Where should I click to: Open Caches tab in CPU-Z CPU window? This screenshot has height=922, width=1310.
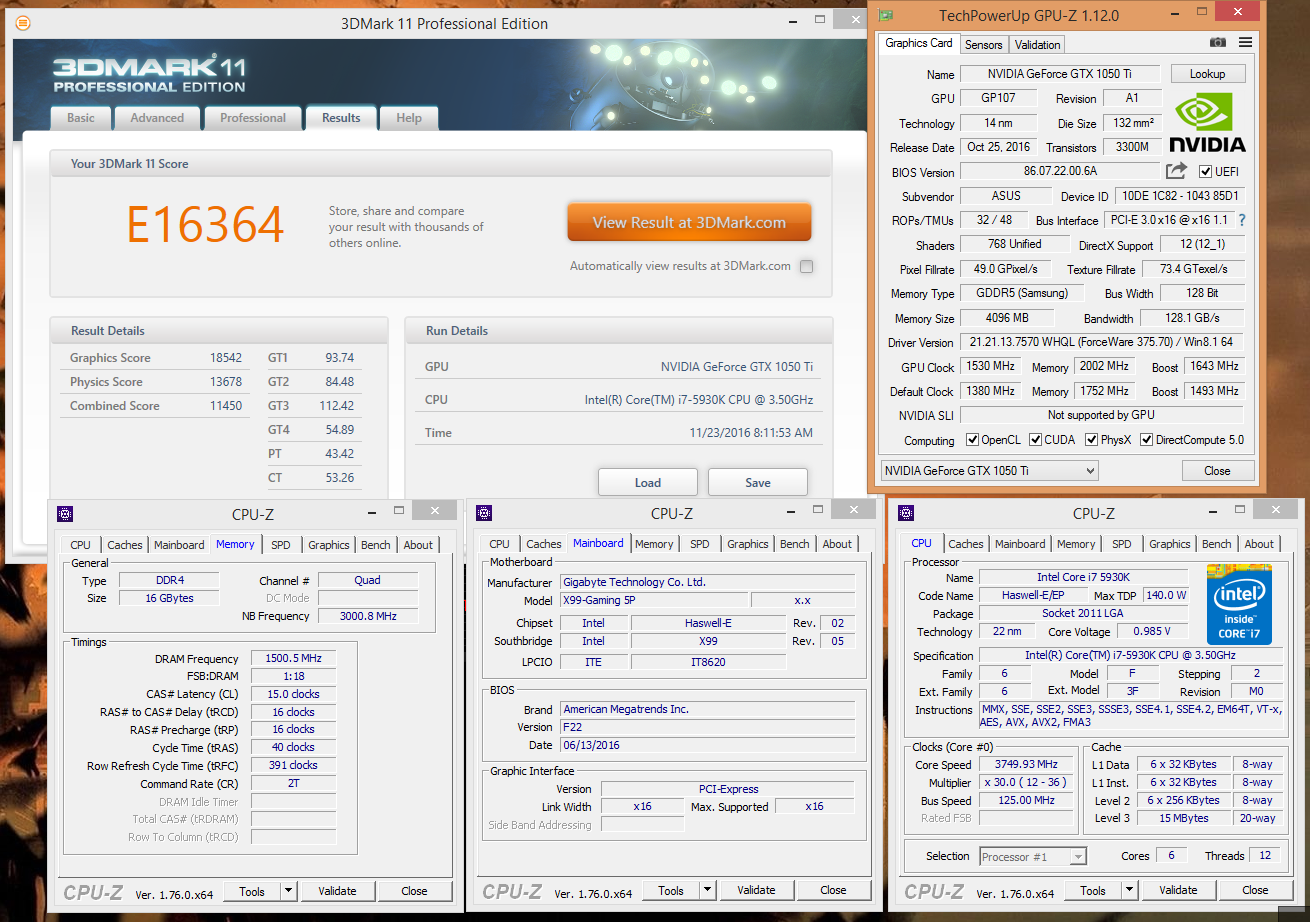(x=966, y=545)
